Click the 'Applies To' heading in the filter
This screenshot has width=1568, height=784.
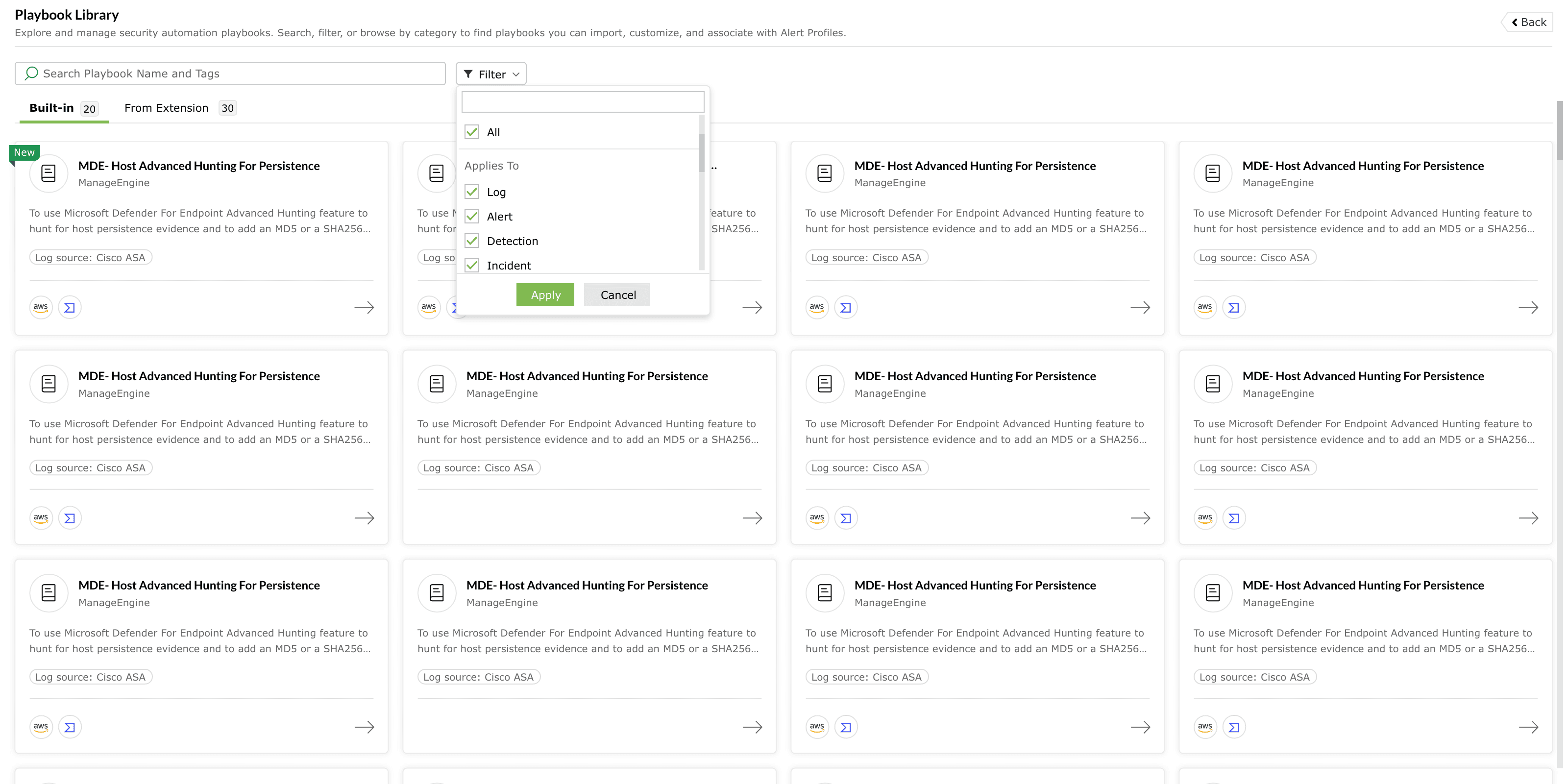491,166
